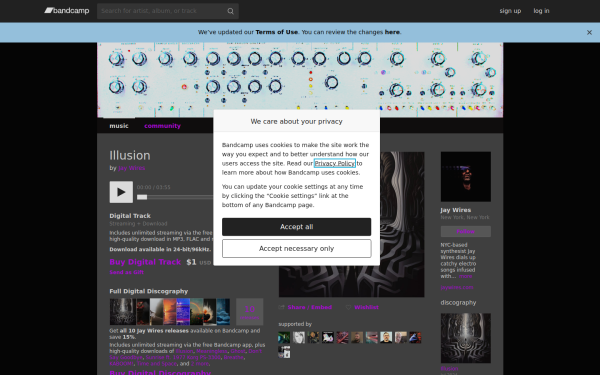Open the unicorn supporter avatar
600x375 pixels.
[328, 338]
